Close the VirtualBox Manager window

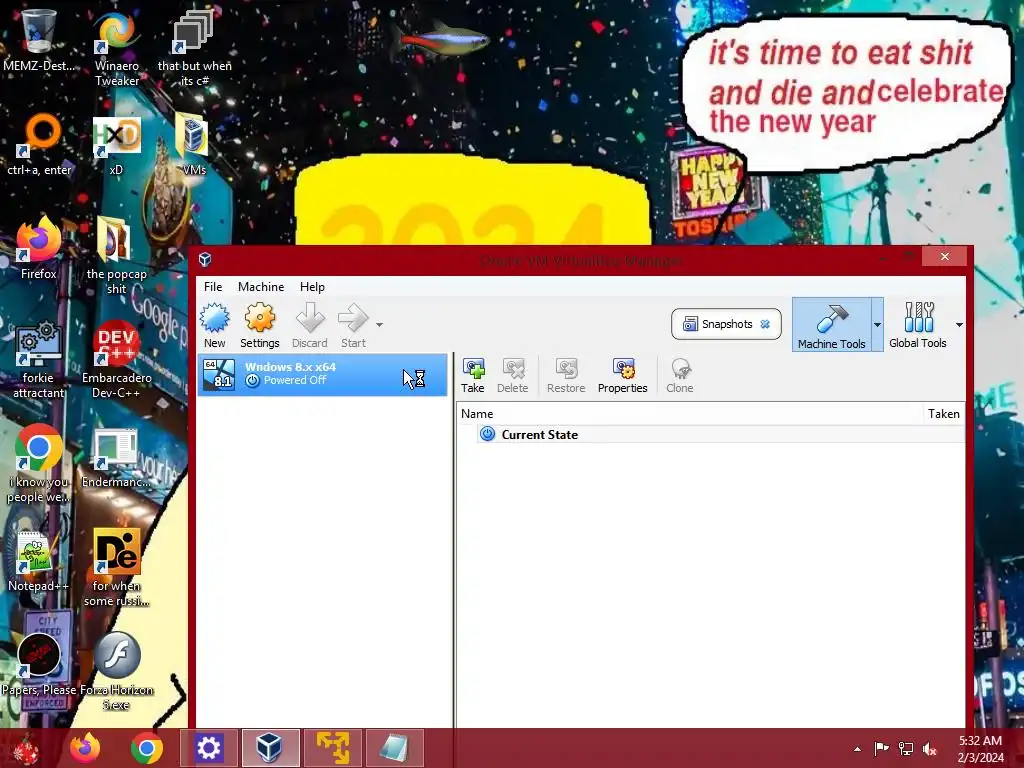point(944,257)
